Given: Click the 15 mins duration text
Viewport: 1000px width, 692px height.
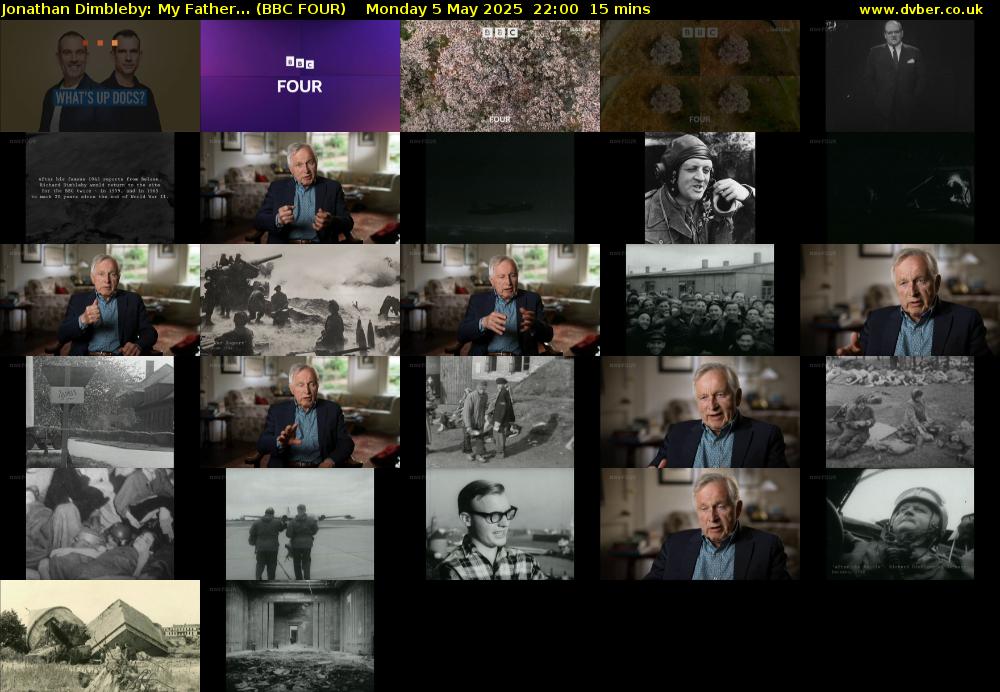Looking at the screenshot, I should click(620, 10).
